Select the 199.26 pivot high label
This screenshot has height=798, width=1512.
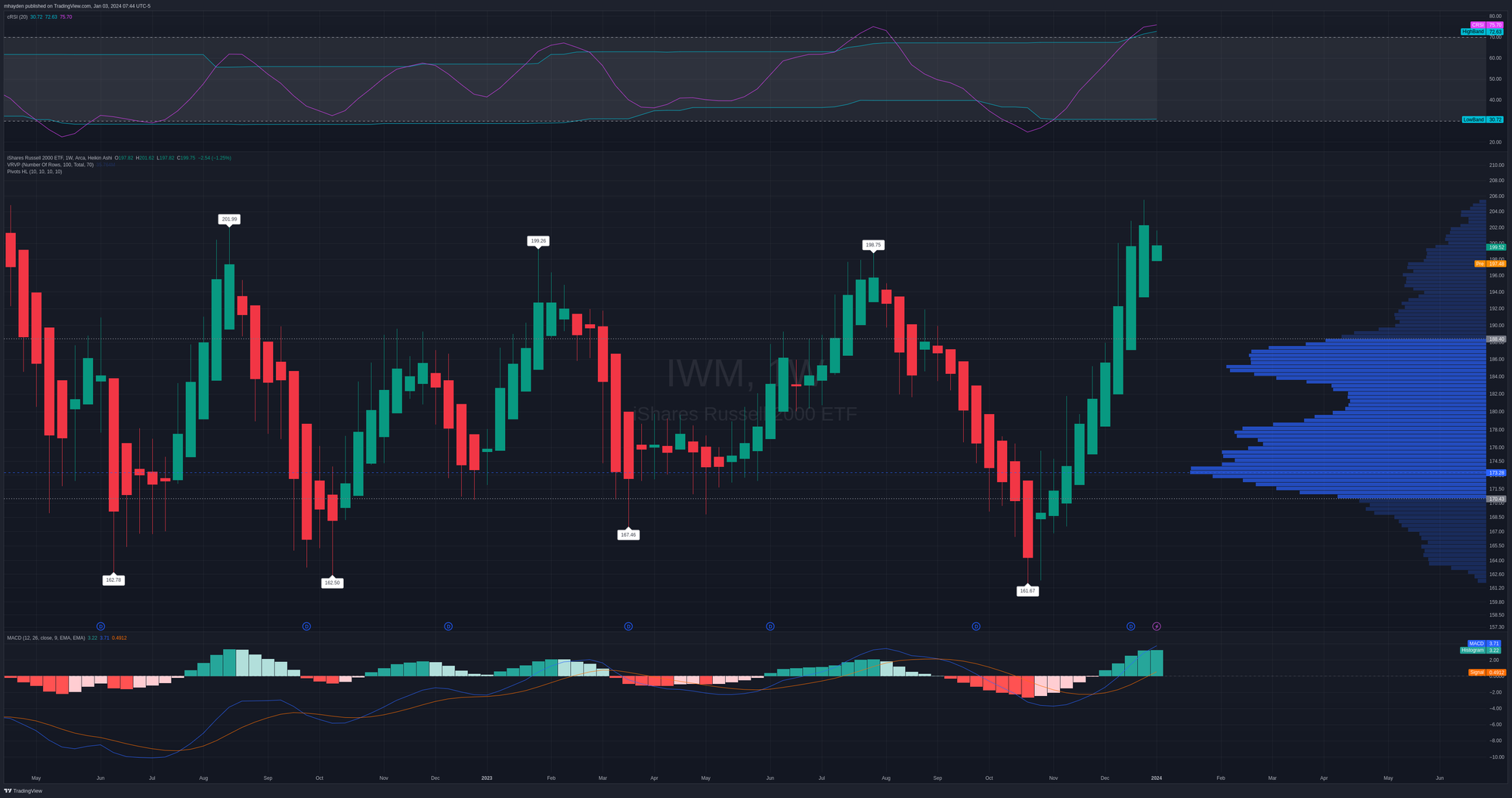[538, 241]
